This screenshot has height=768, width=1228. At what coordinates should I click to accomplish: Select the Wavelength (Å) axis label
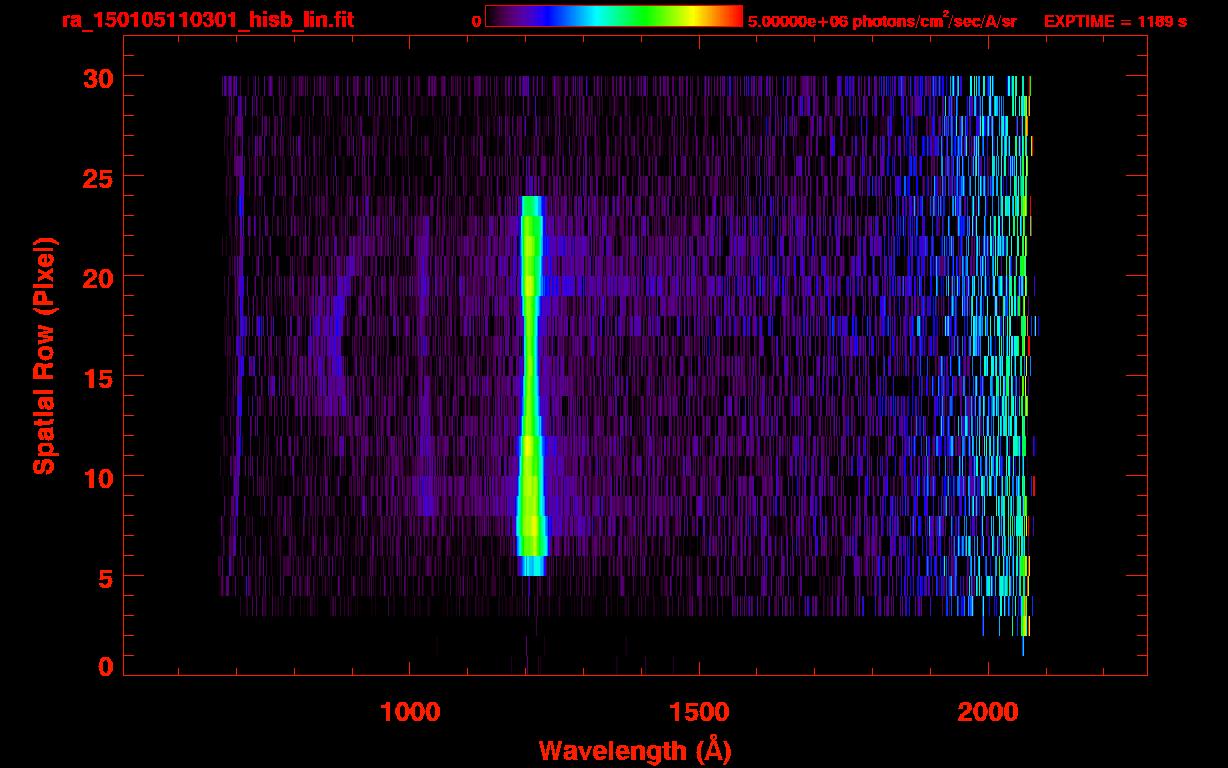coord(634,750)
